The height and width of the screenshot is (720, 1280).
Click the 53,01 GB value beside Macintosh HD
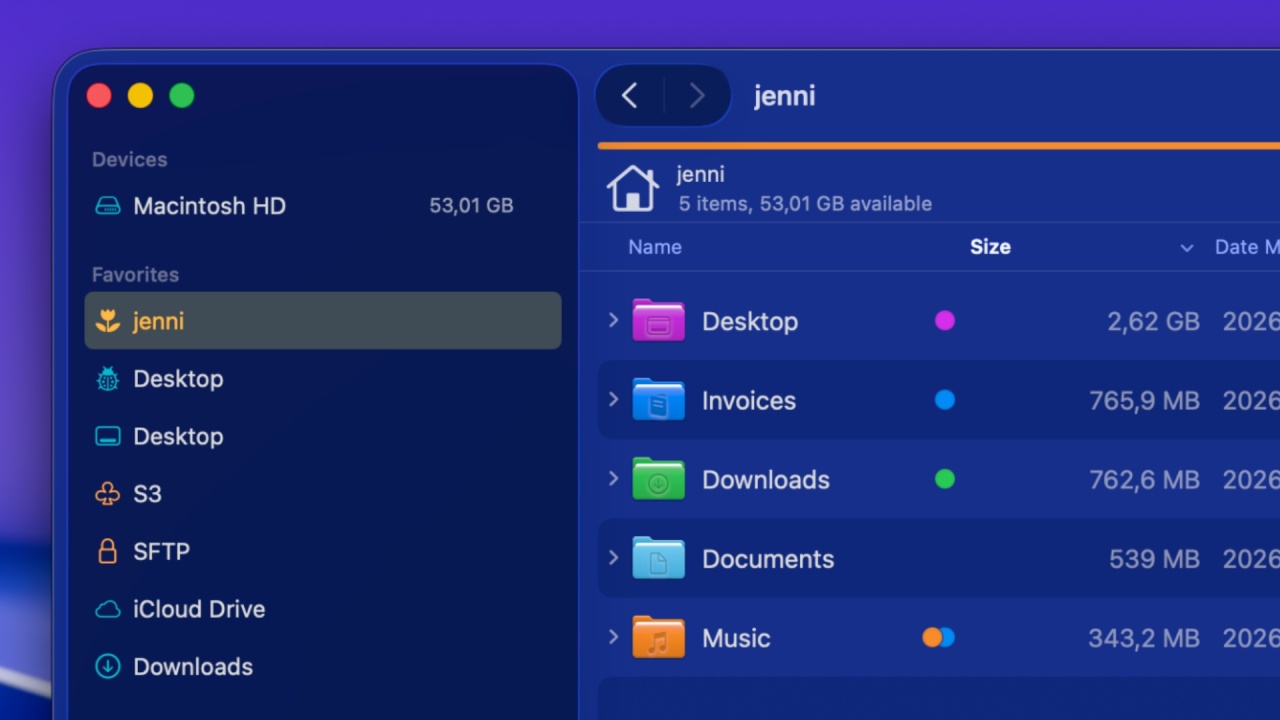(x=471, y=206)
